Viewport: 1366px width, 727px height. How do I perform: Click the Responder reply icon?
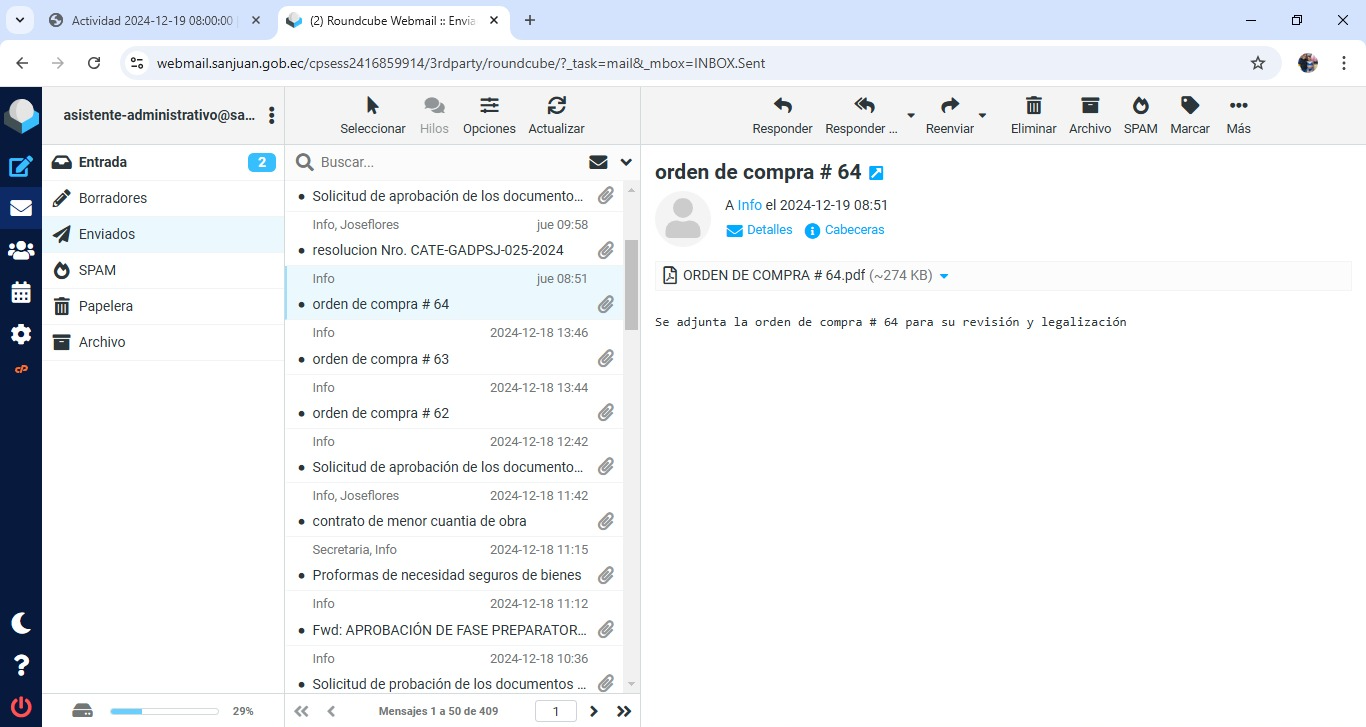(x=782, y=115)
